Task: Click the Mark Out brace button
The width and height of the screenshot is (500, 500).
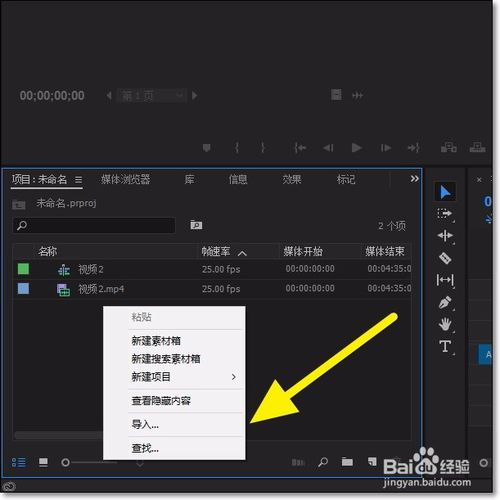Action: [x=263, y=148]
